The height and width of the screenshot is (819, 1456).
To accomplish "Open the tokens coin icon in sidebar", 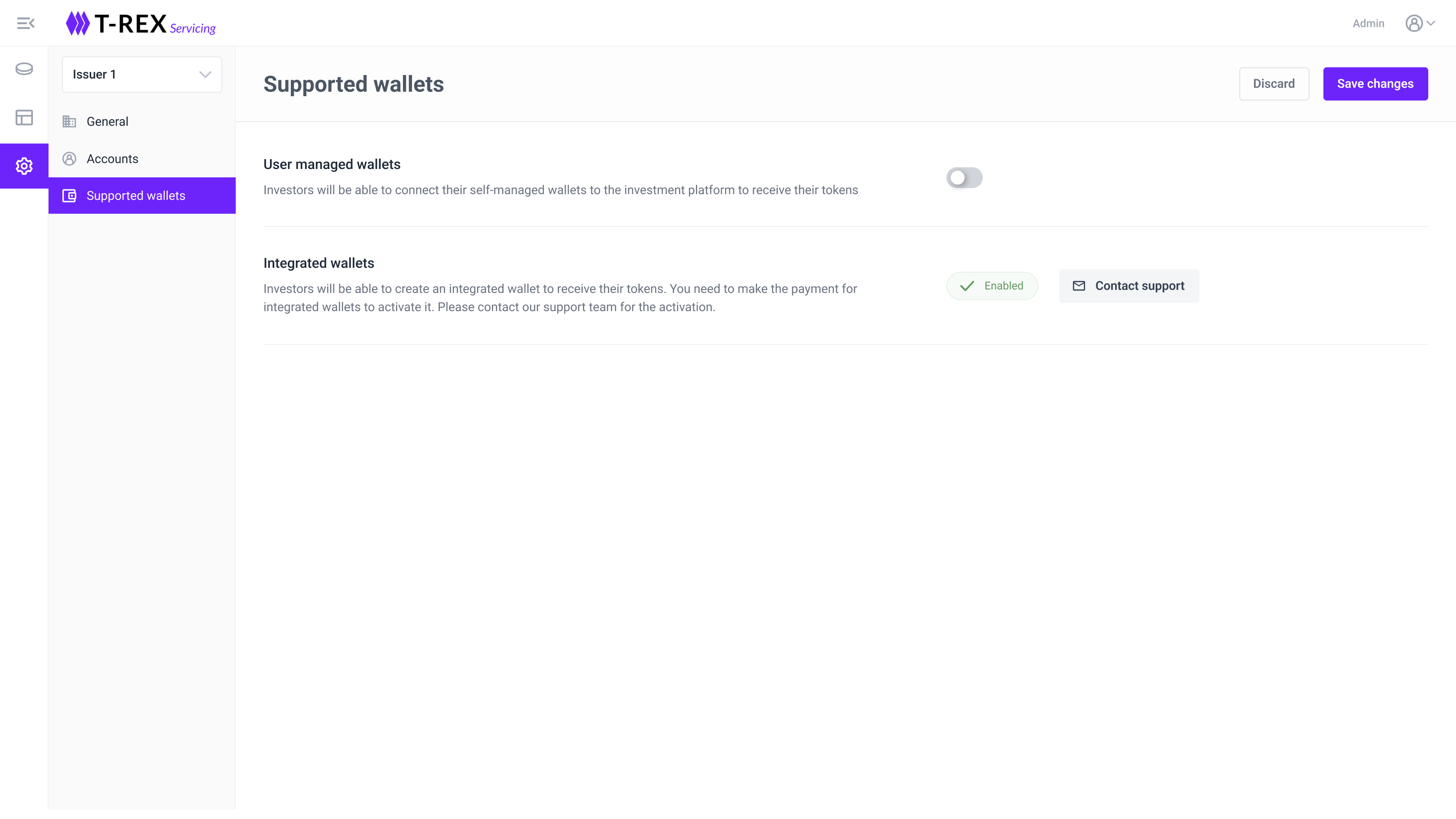I will click(24, 69).
